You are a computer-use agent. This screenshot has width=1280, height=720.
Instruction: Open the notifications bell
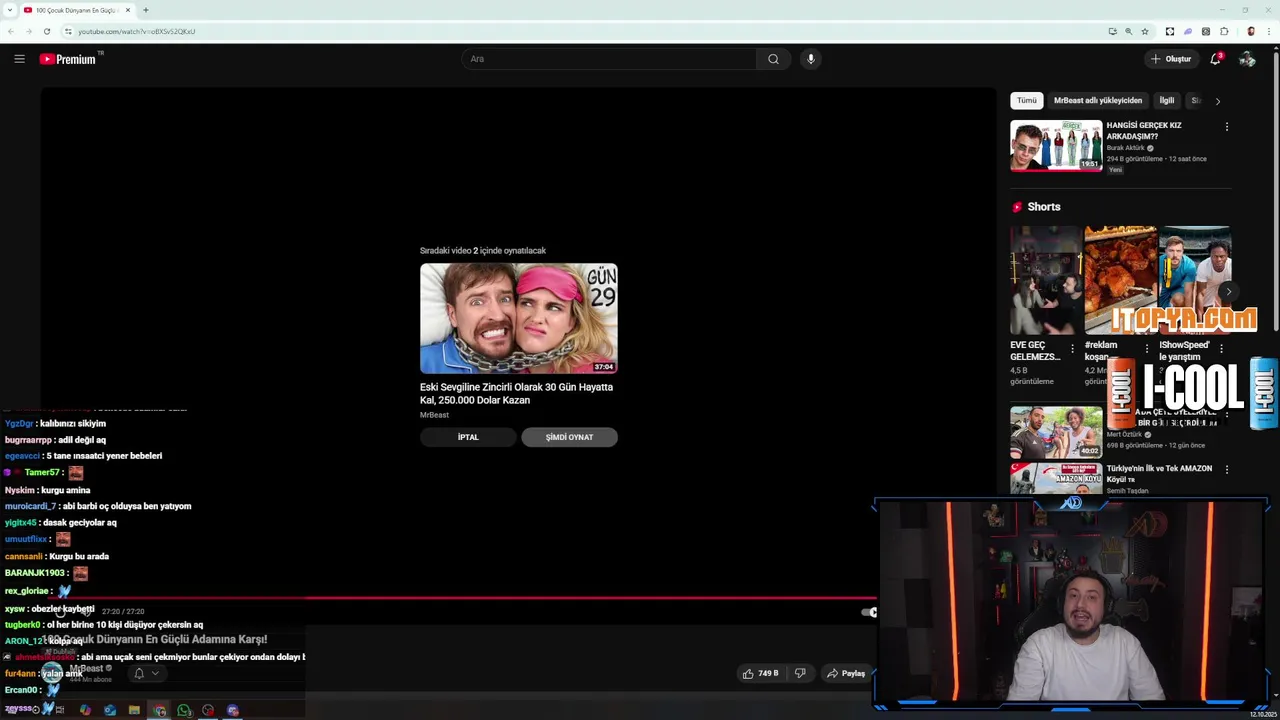pyautogui.click(x=1215, y=59)
